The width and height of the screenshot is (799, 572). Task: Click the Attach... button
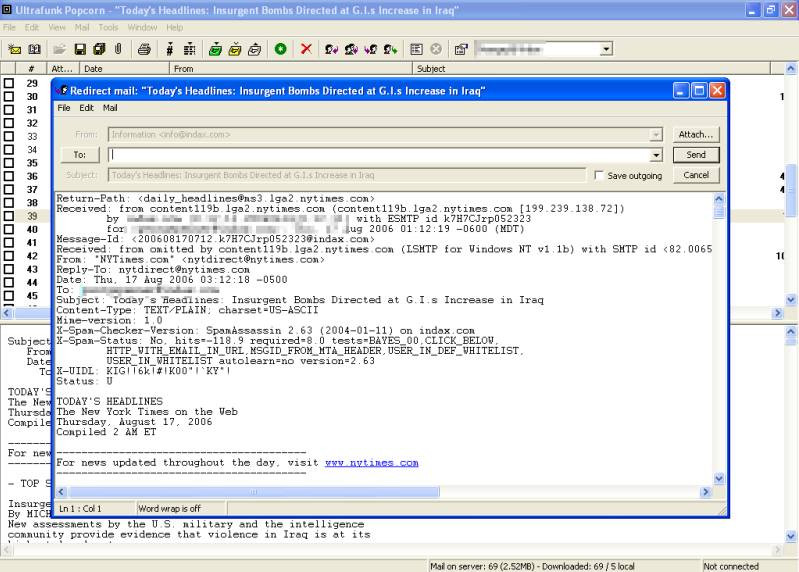pyautogui.click(x=696, y=134)
